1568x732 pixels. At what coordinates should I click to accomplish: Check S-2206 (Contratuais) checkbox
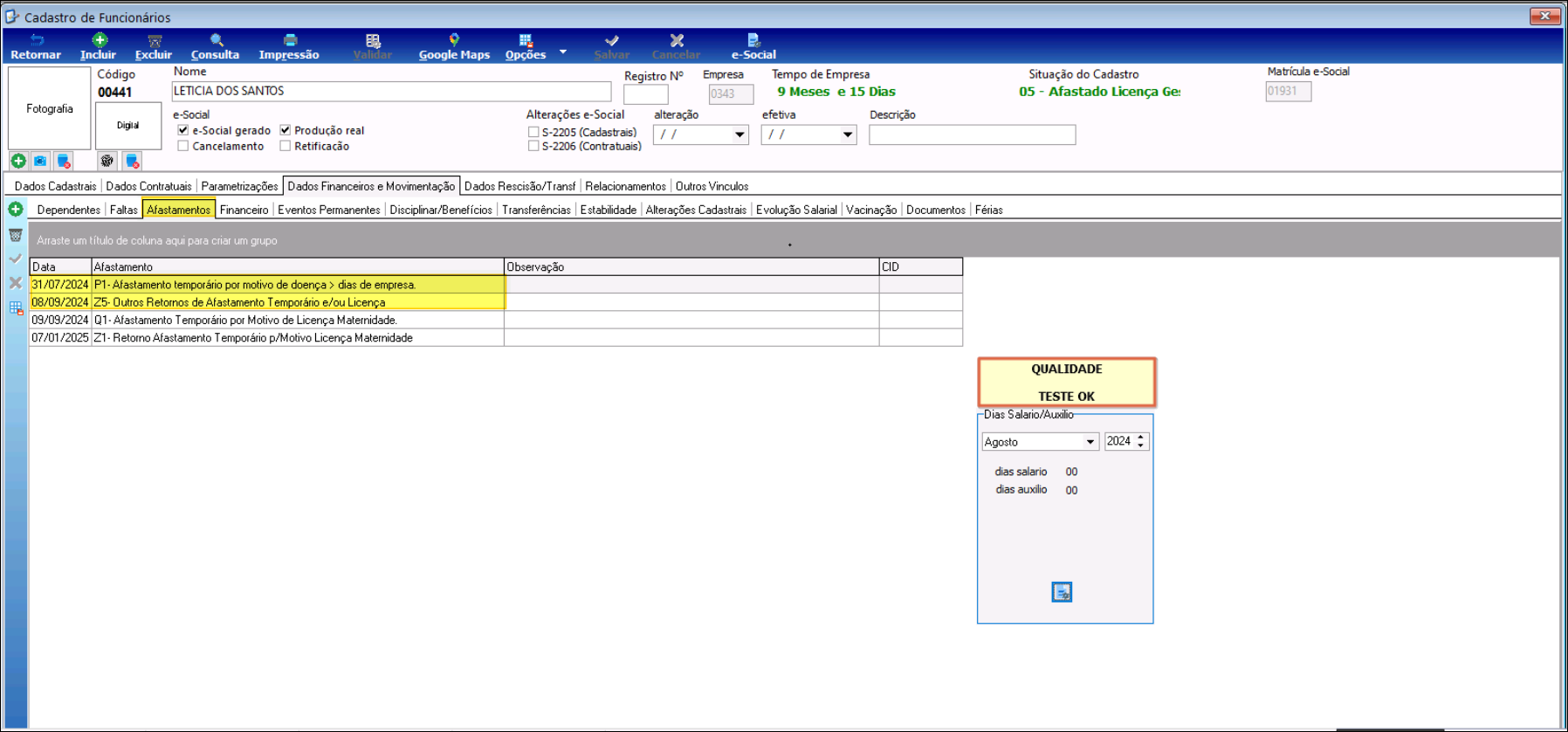click(533, 146)
